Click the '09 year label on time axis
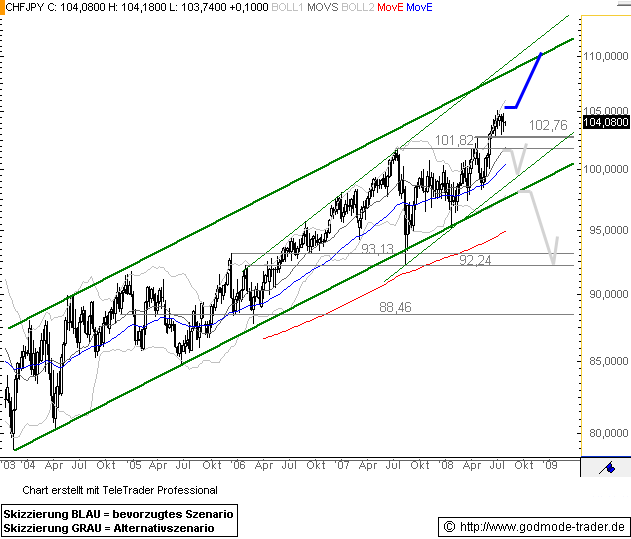 click(551, 465)
